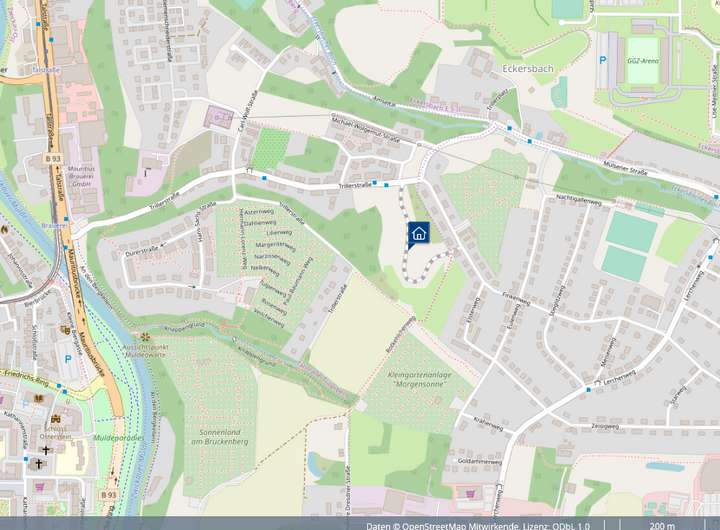720x530 pixels.
Task: Click the parking icon near Kleine Berggasse
Action: (68, 360)
